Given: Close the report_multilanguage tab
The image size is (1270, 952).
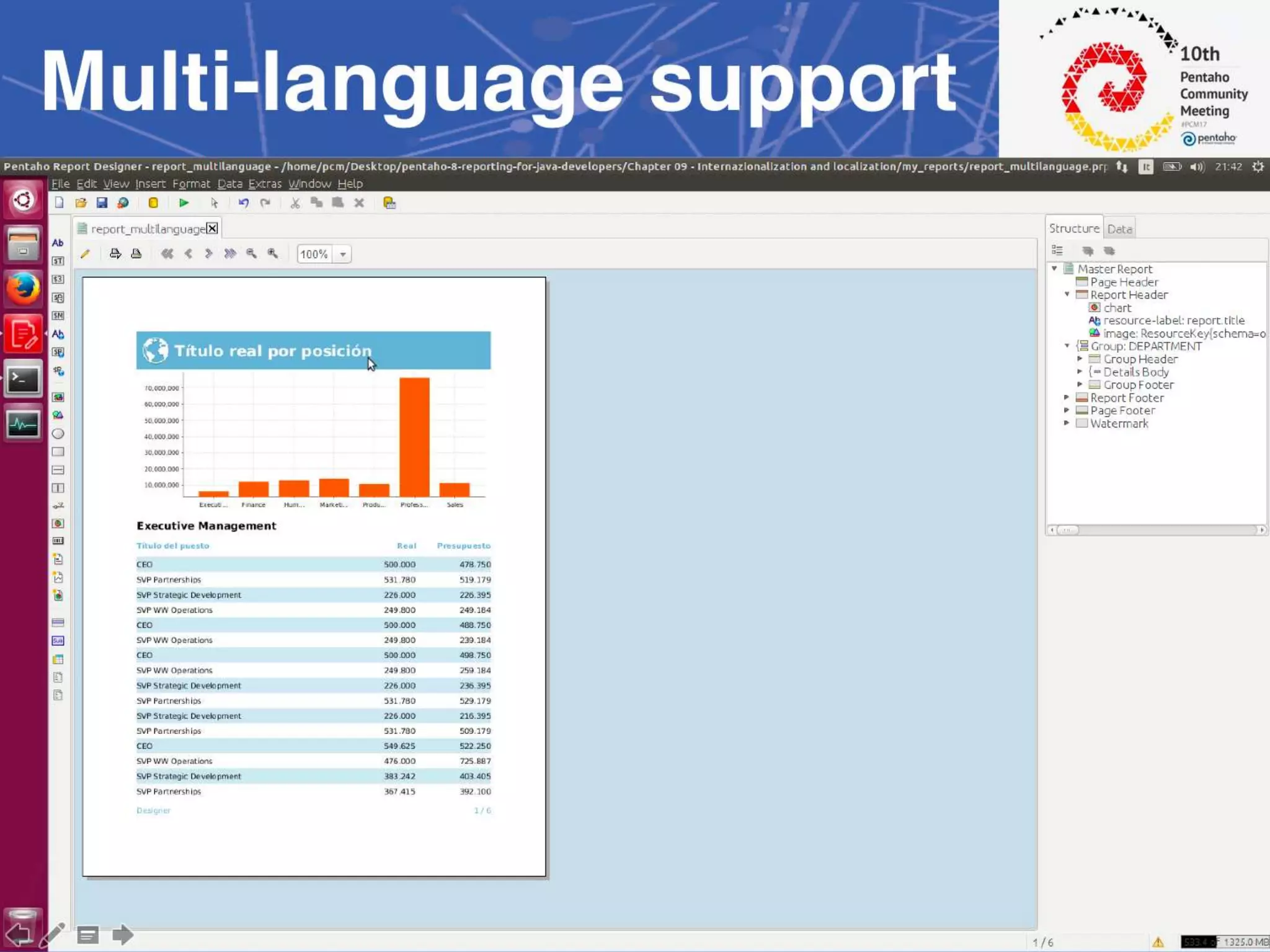Looking at the screenshot, I should coord(212,228).
